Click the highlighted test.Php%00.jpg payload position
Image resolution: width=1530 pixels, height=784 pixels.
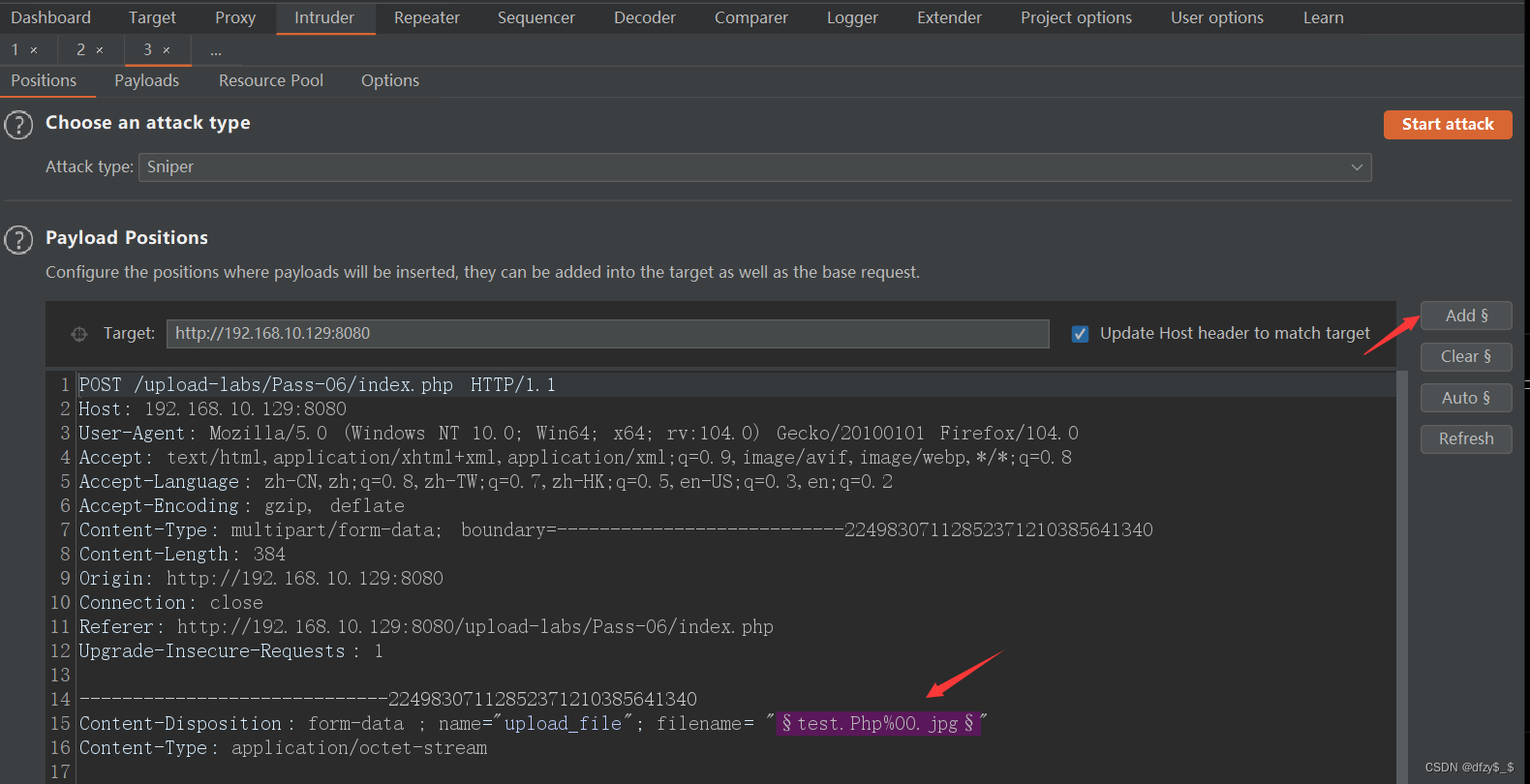pyautogui.click(x=878, y=723)
